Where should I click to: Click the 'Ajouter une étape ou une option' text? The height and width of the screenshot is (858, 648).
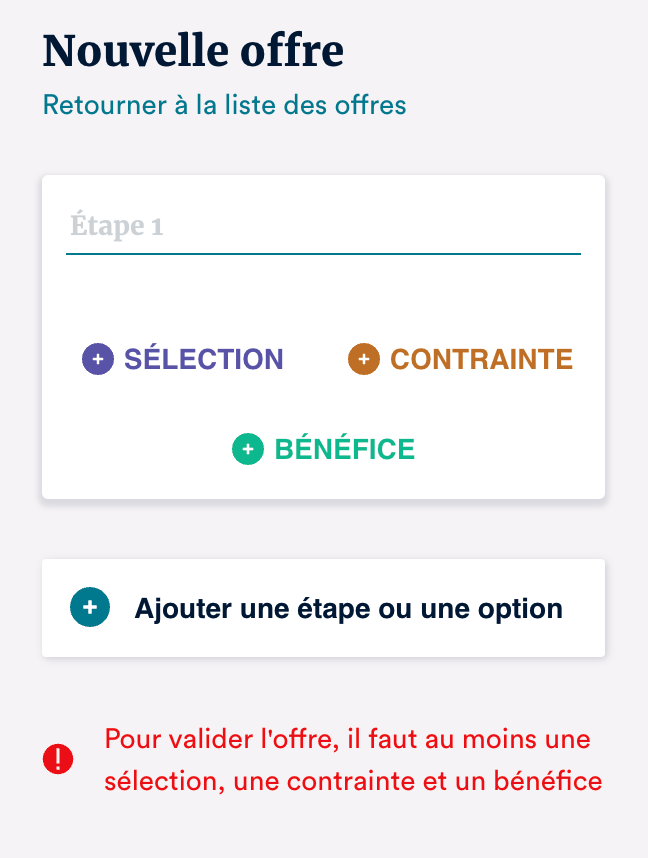point(348,608)
